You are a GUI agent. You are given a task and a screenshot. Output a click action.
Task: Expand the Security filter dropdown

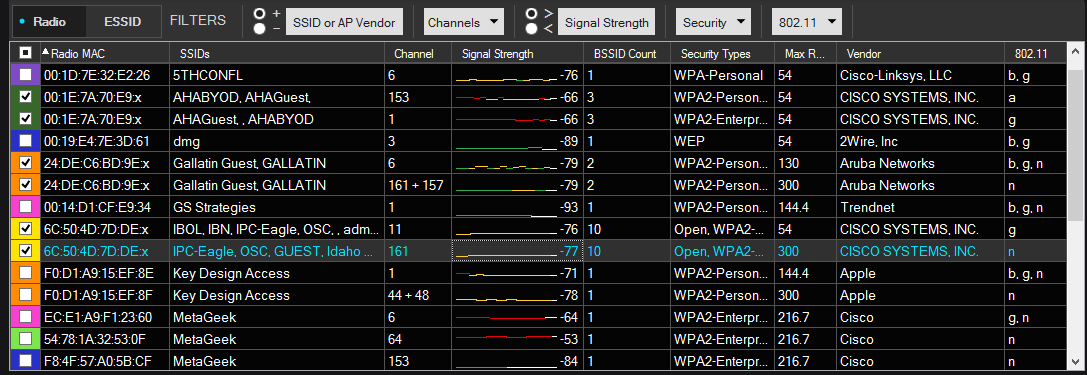pyautogui.click(x=713, y=22)
